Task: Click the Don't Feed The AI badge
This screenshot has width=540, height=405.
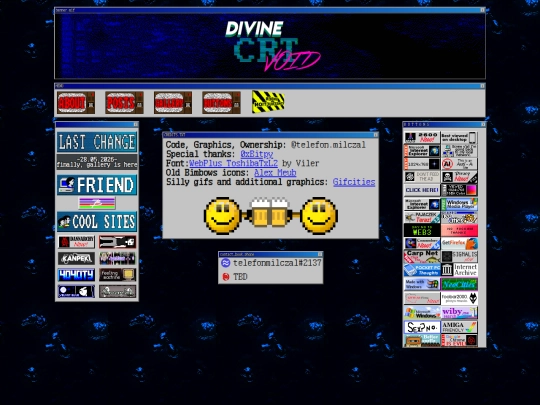Action: tap(422, 177)
